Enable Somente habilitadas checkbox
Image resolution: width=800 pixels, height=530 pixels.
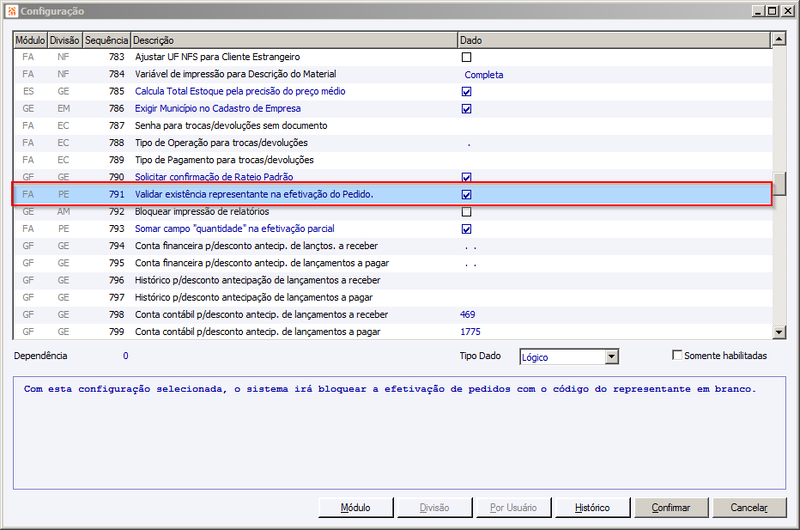(x=677, y=355)
